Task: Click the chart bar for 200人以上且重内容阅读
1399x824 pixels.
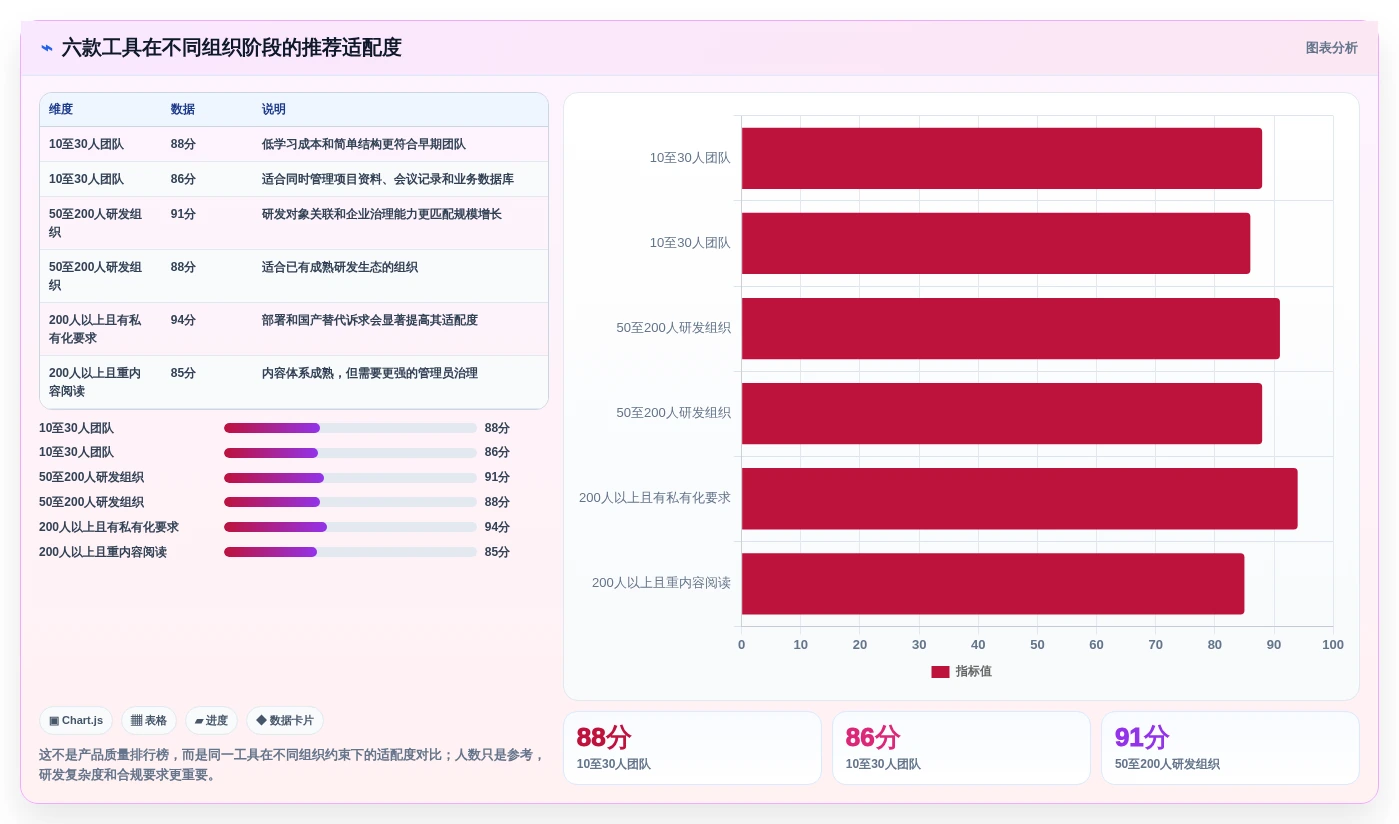Action: (993, 584)
